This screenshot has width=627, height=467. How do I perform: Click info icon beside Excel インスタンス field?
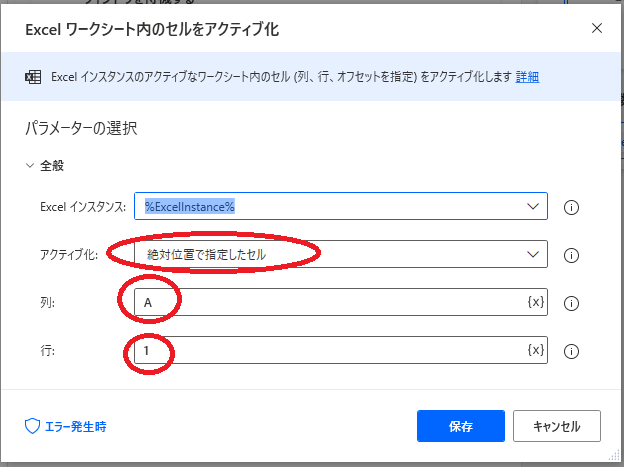coord(572,207)
